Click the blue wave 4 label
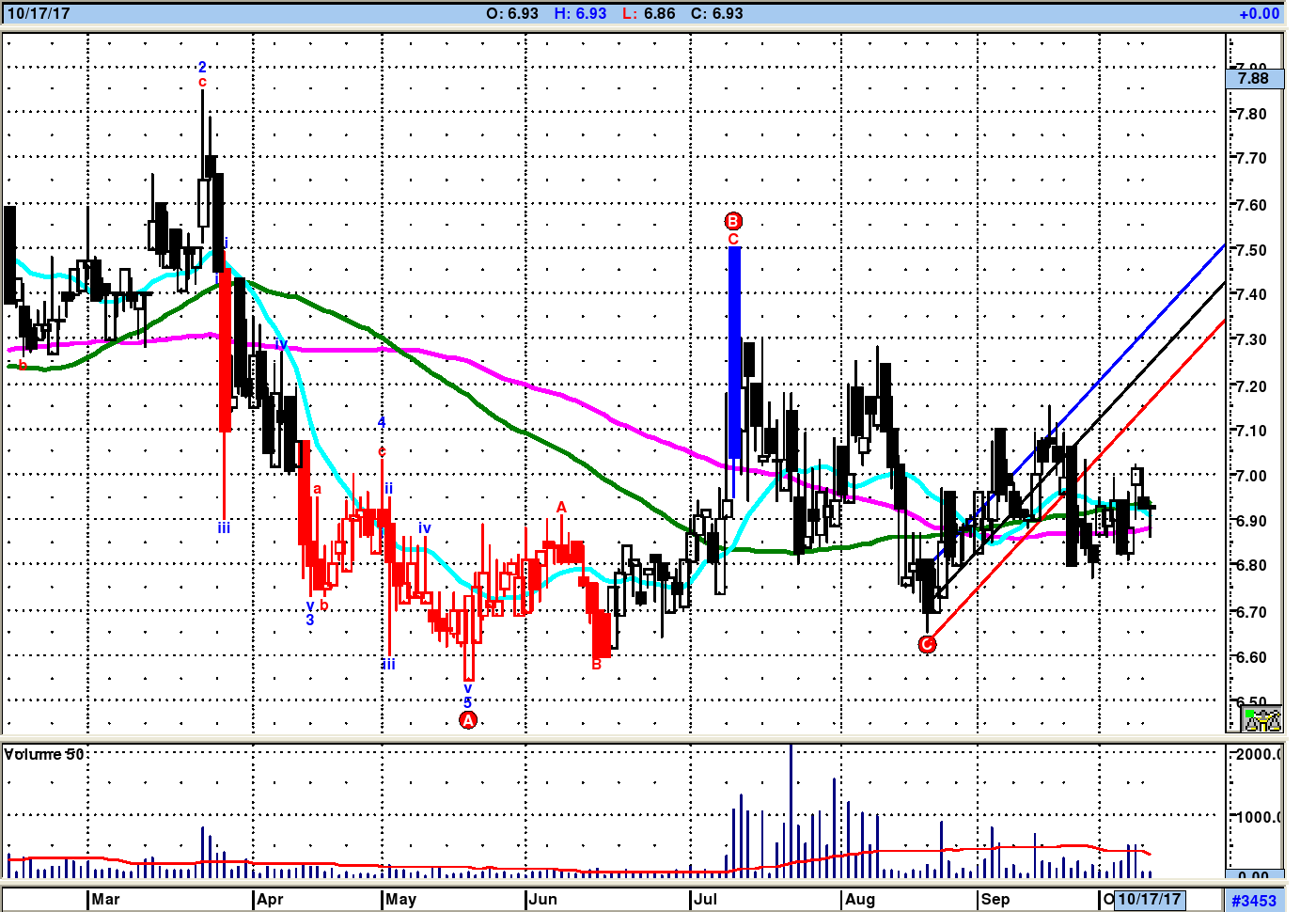 tap(382, 422)
